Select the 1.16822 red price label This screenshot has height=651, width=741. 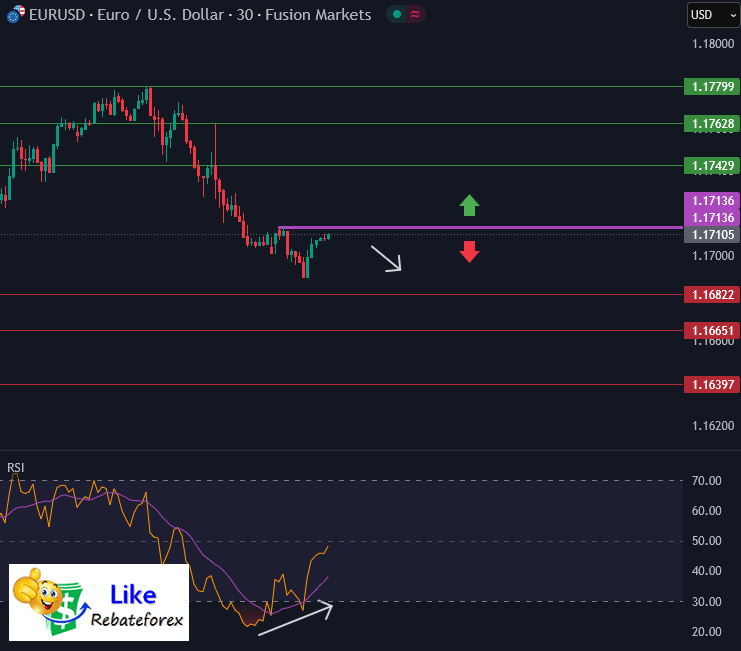point(712,295)
